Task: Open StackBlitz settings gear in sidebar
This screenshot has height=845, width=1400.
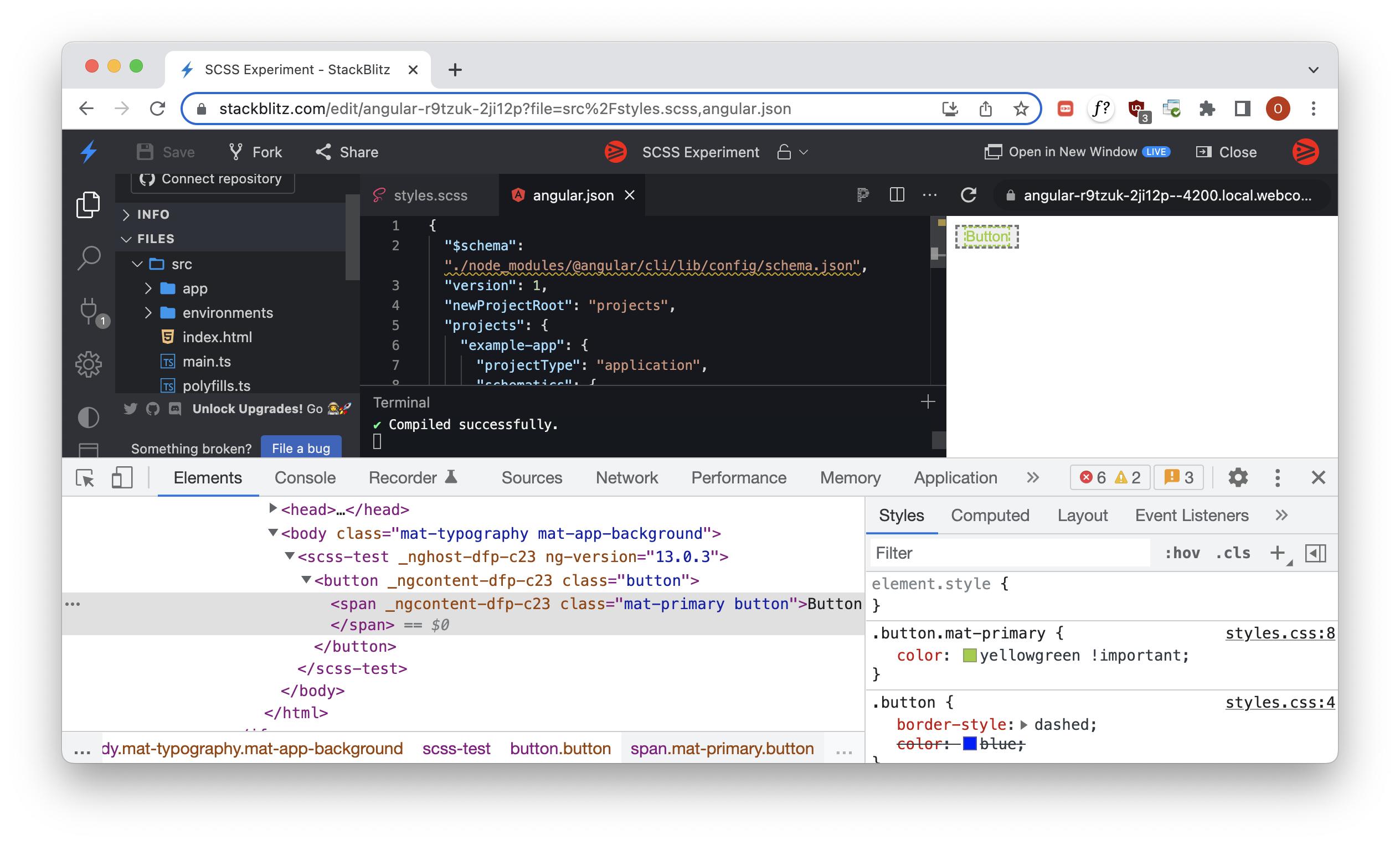Action: (x=89, y=364)
